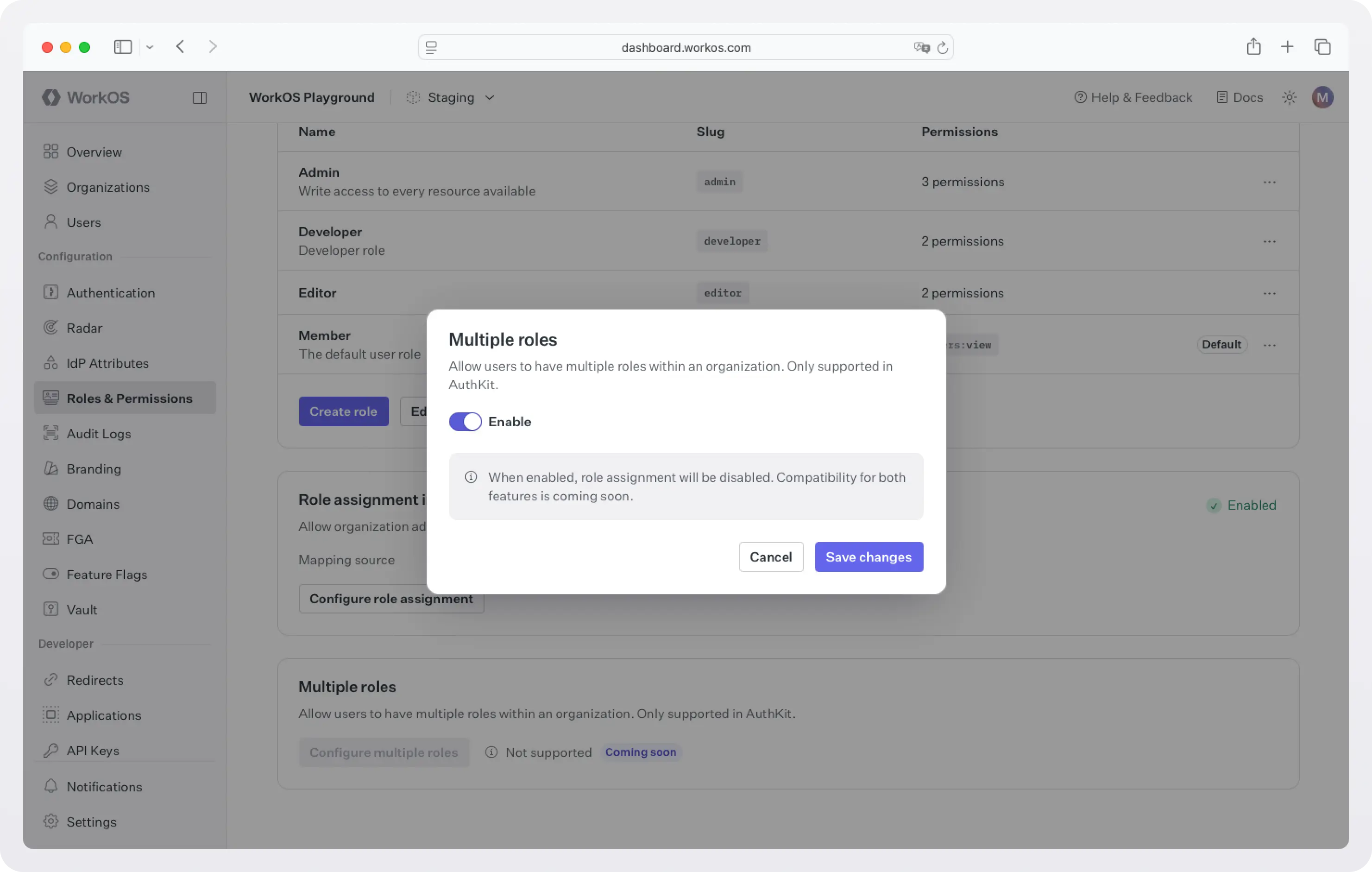1372x872 pixels.
Task: Reload the page in Safari
Action: tap(943, 47)
